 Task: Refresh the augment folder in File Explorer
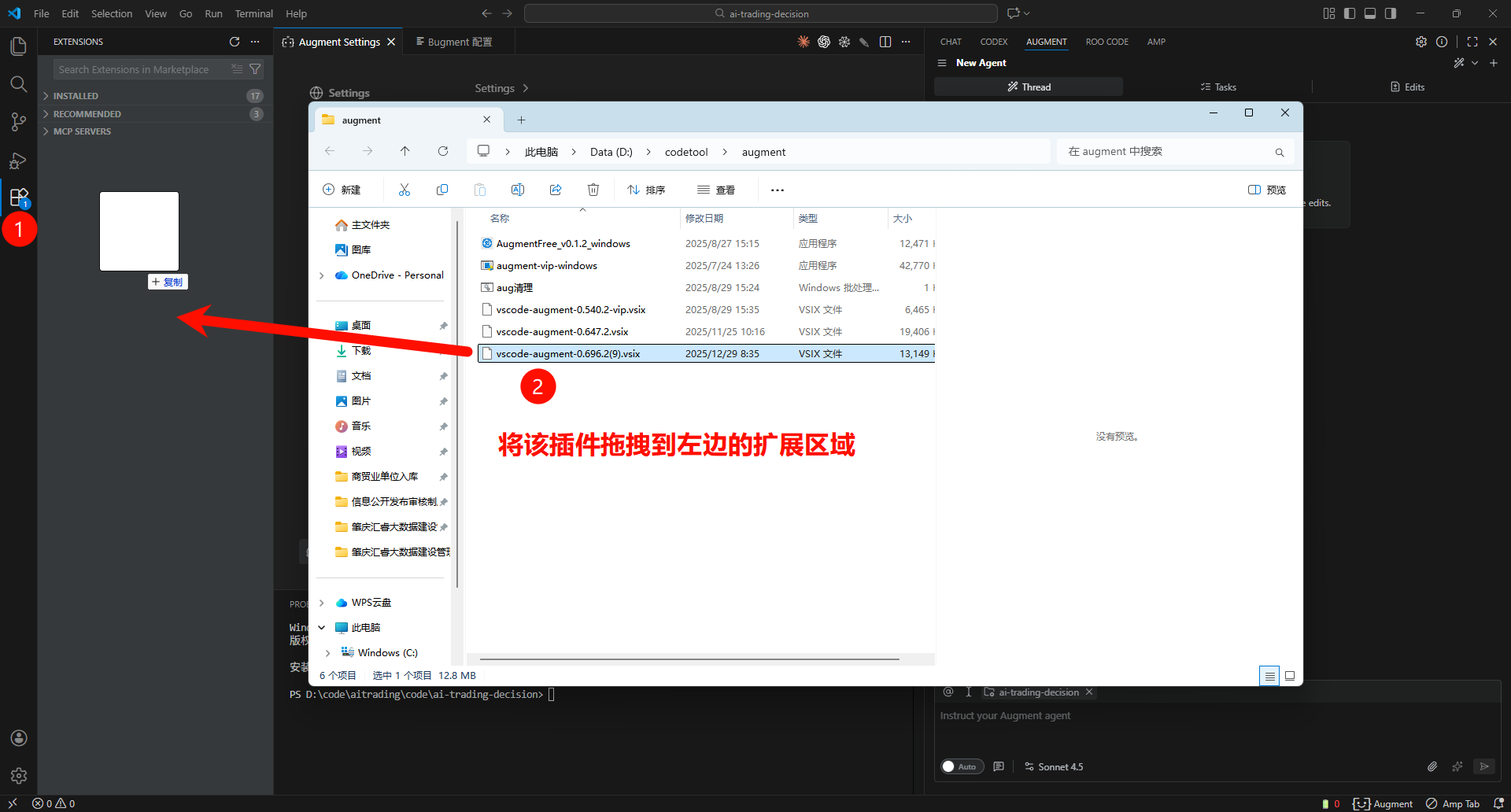tap(443, 151)
